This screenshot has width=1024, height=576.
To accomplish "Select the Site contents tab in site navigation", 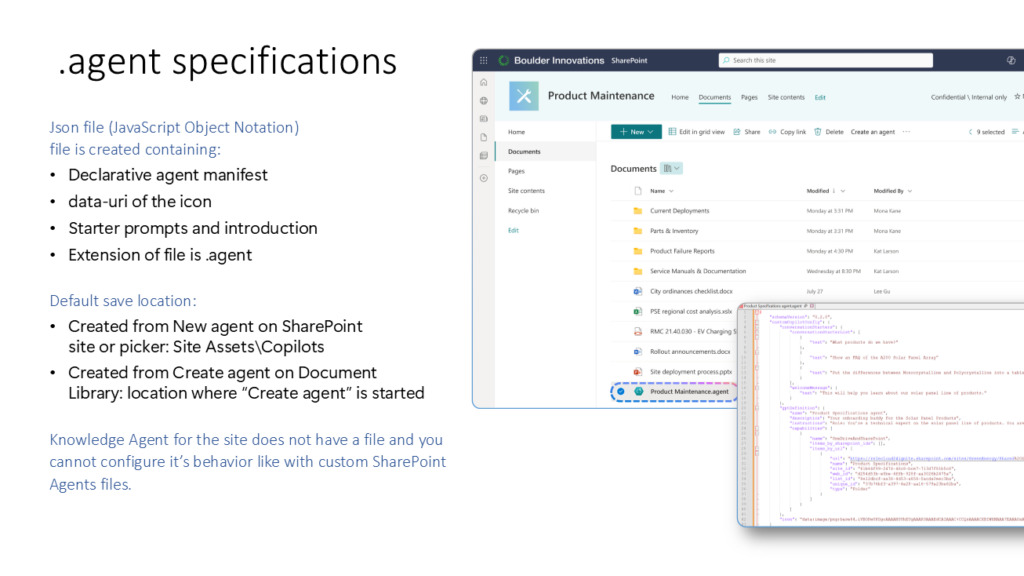I will 786,97.
